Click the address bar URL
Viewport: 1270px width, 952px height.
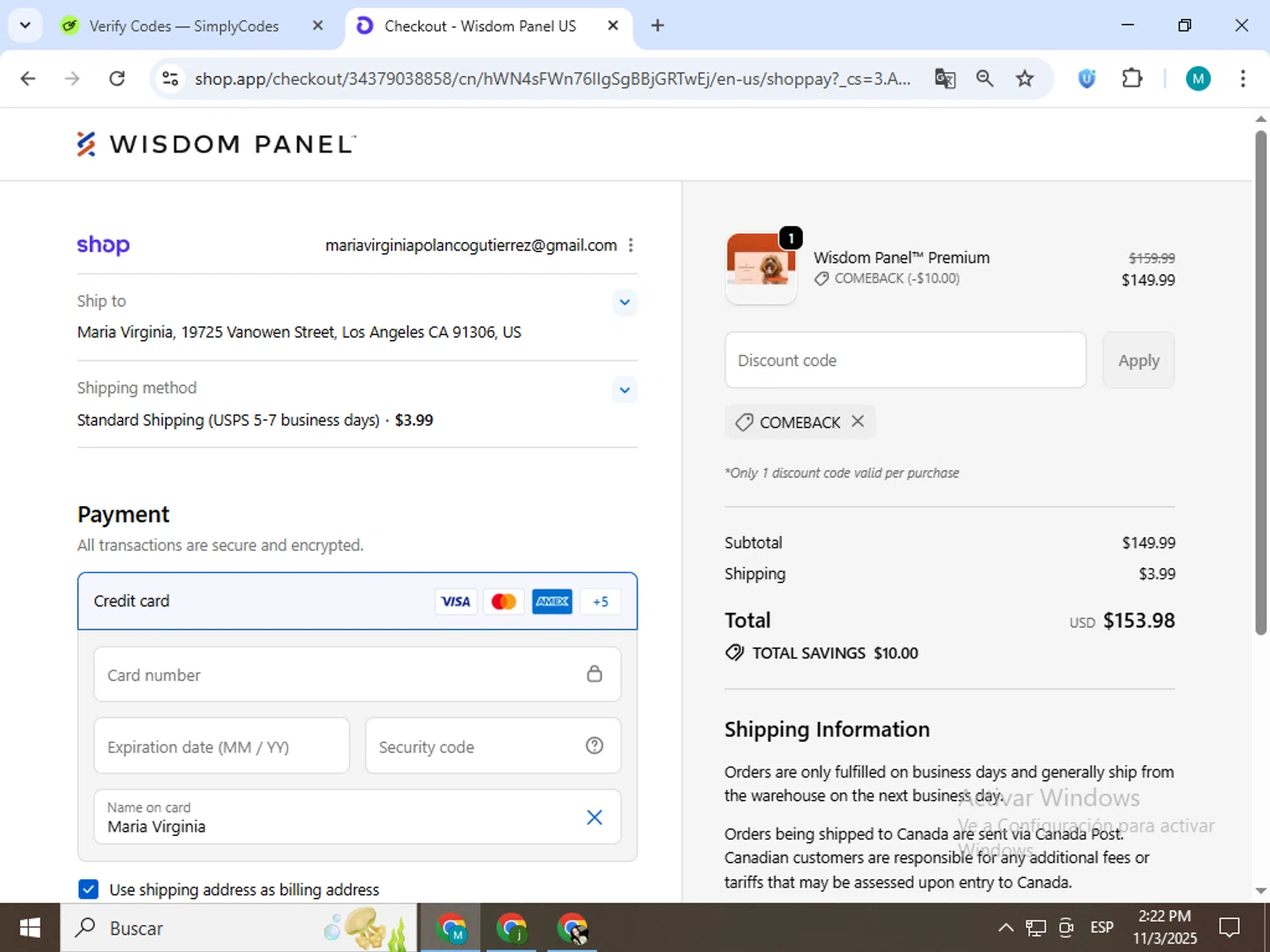tap(552, 79)
